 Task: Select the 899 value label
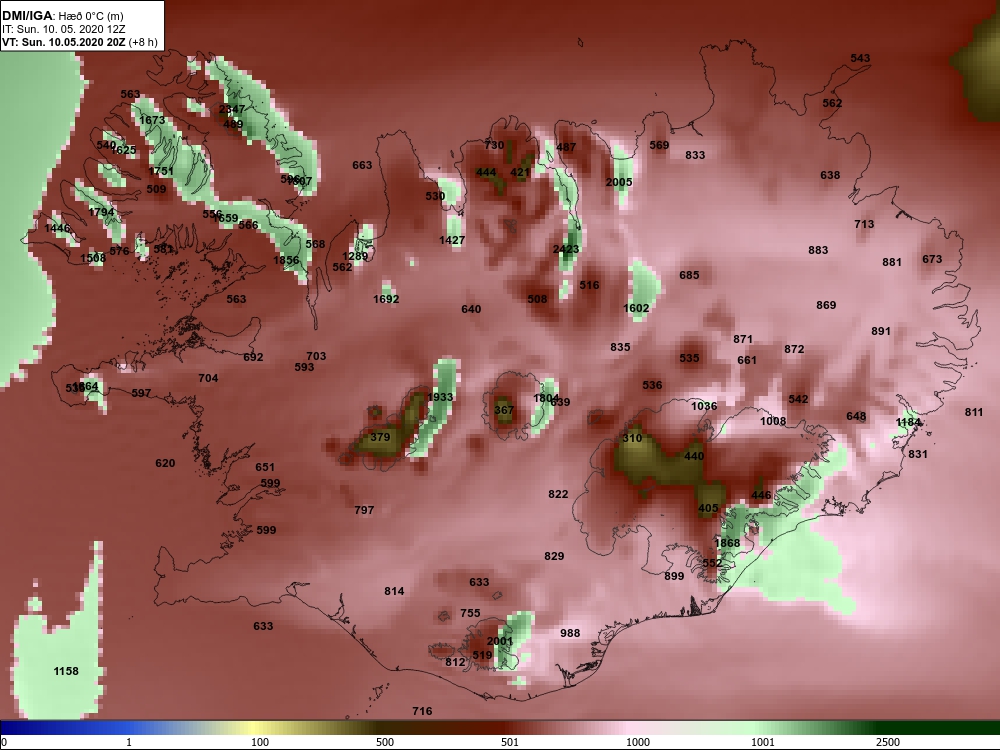click(x=674, y=577)
